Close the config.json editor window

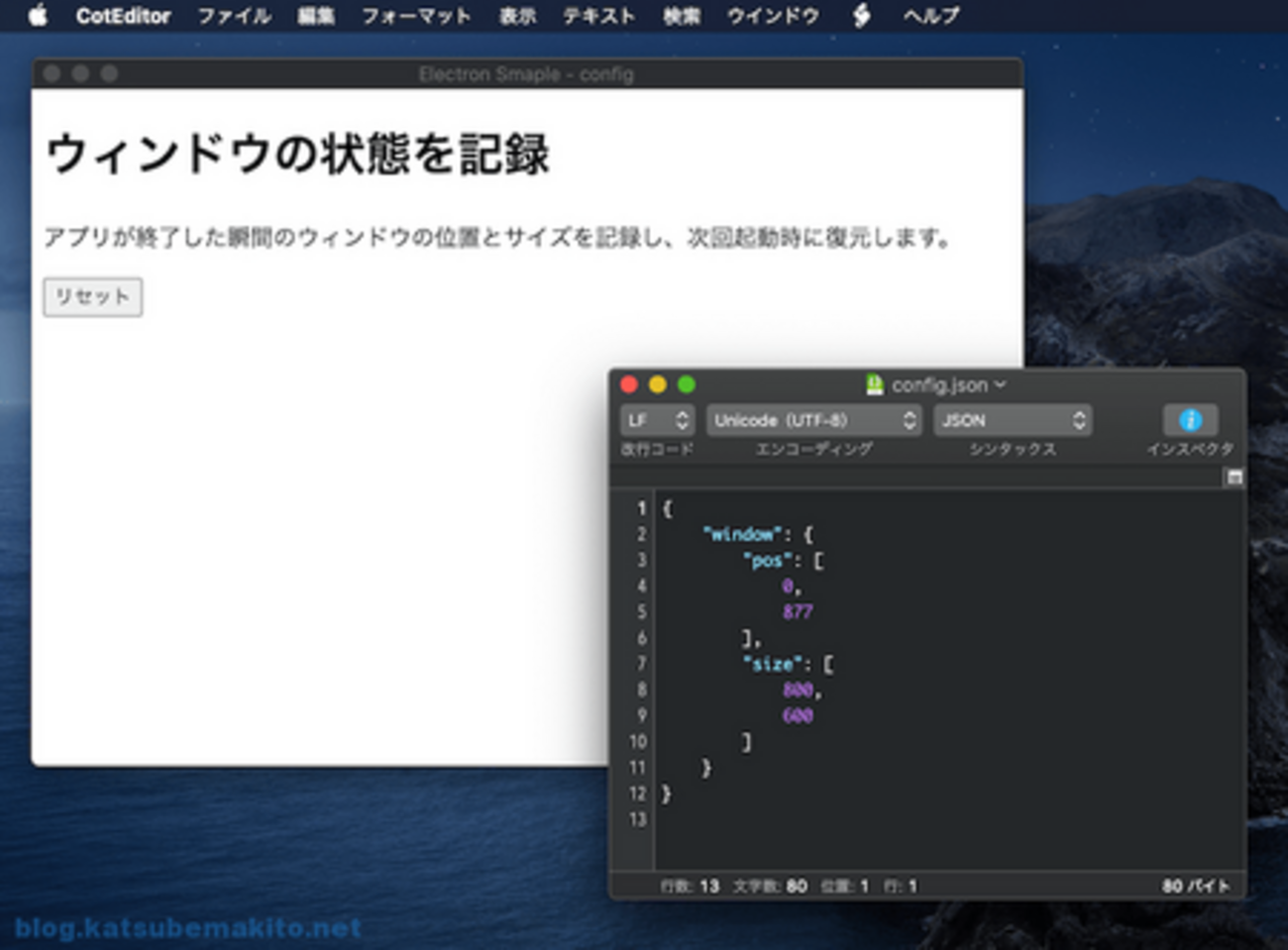coord(629,384)
